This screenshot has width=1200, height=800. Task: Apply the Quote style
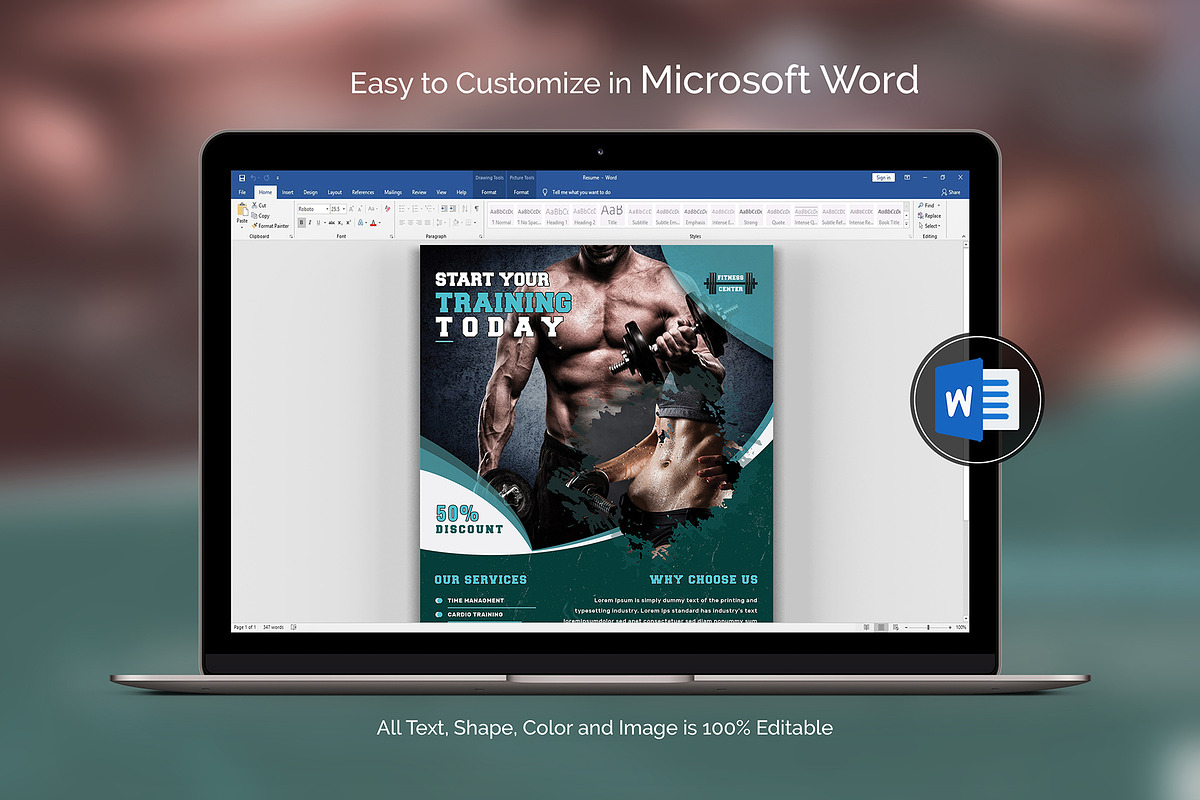pyautogui.click(x=778, y=216)
